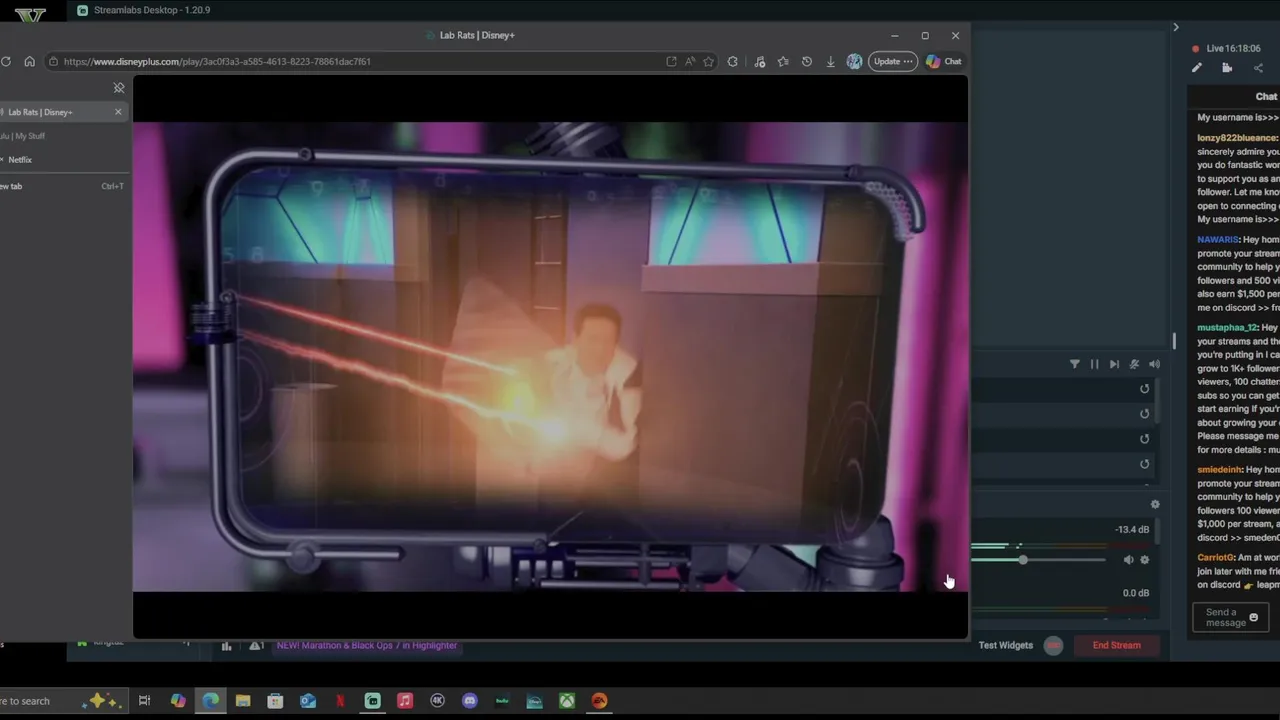Open the chat emoji picker
Image resolution: width=1280 pixels, height=720 pixels.
[1253, 618]
